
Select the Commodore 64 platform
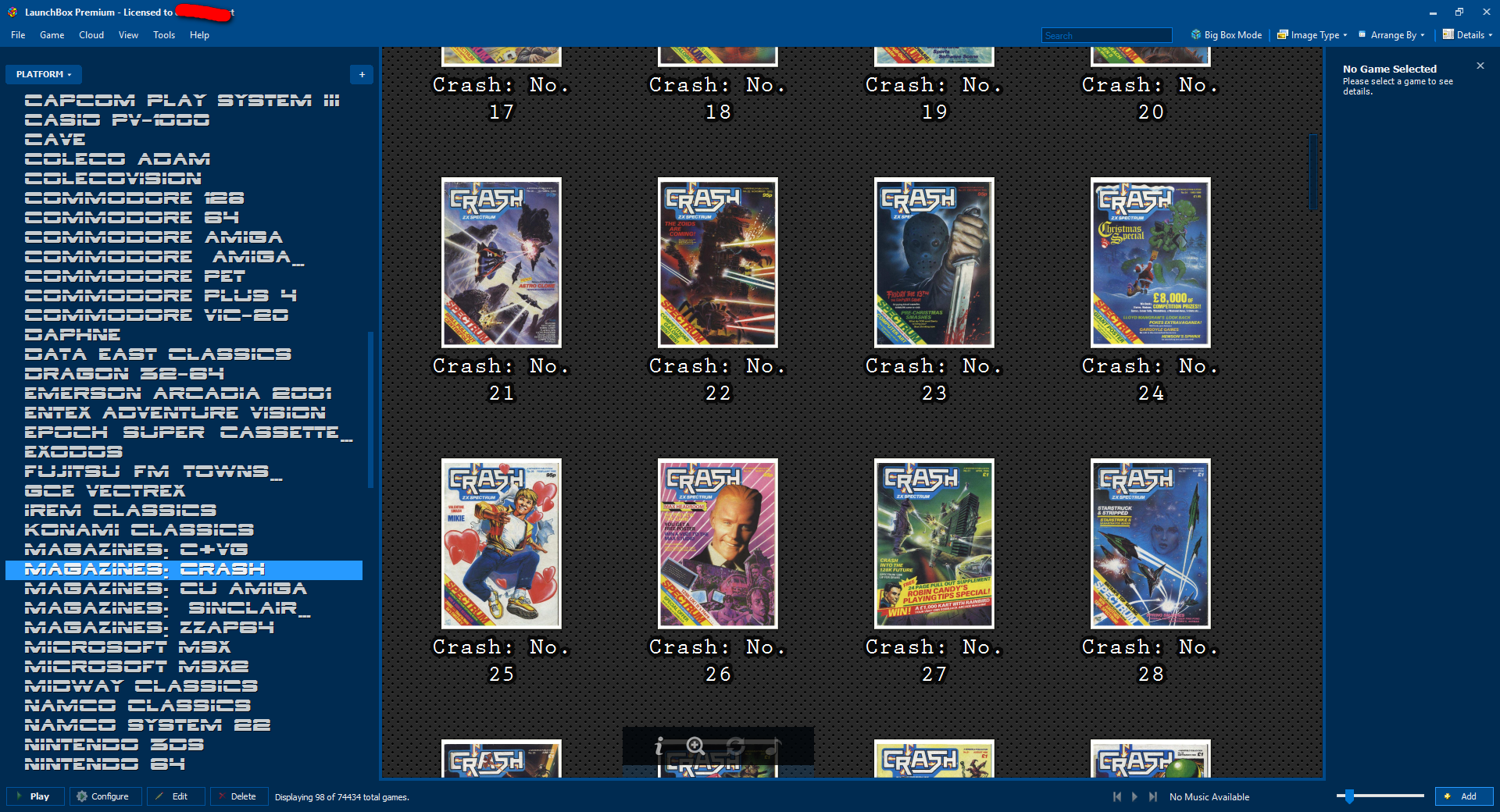pos(132,218)
